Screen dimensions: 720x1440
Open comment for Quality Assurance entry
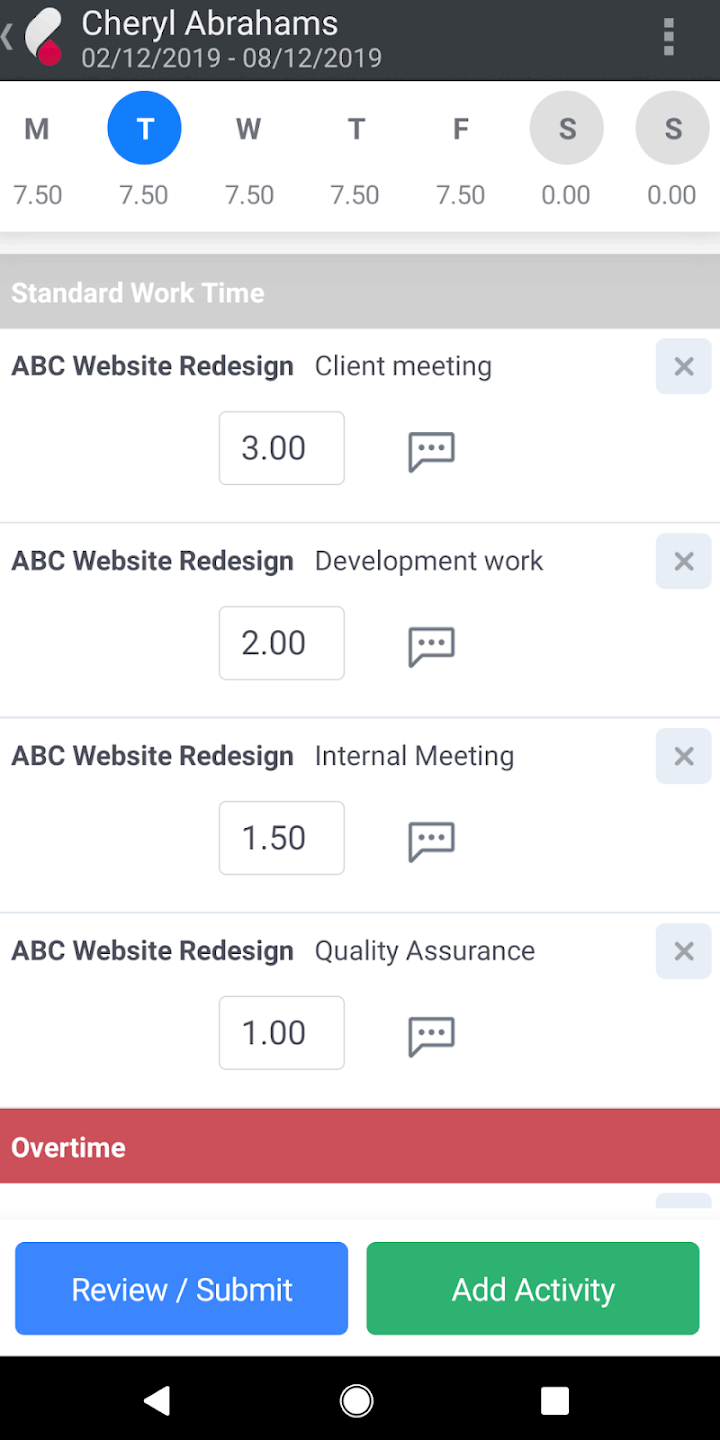point(432,1036)
